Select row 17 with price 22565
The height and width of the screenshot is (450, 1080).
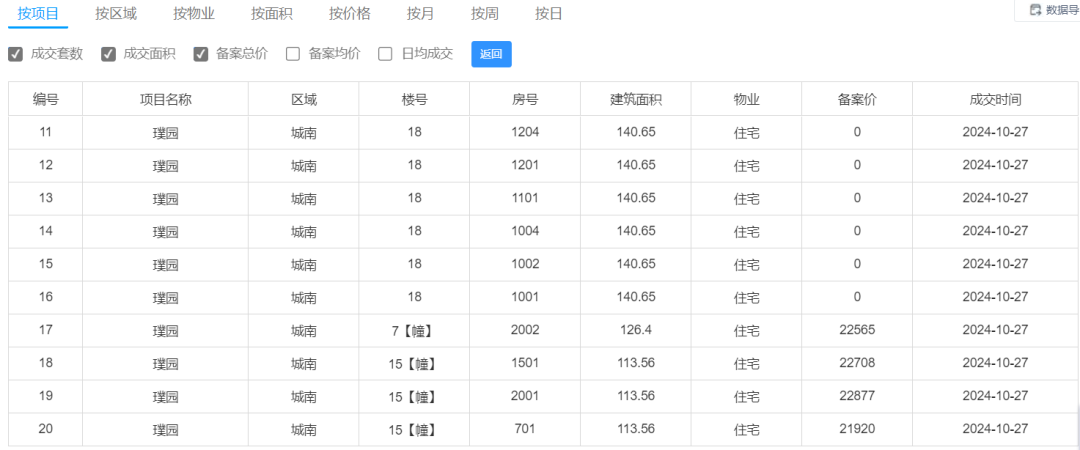tap(857, 330)
